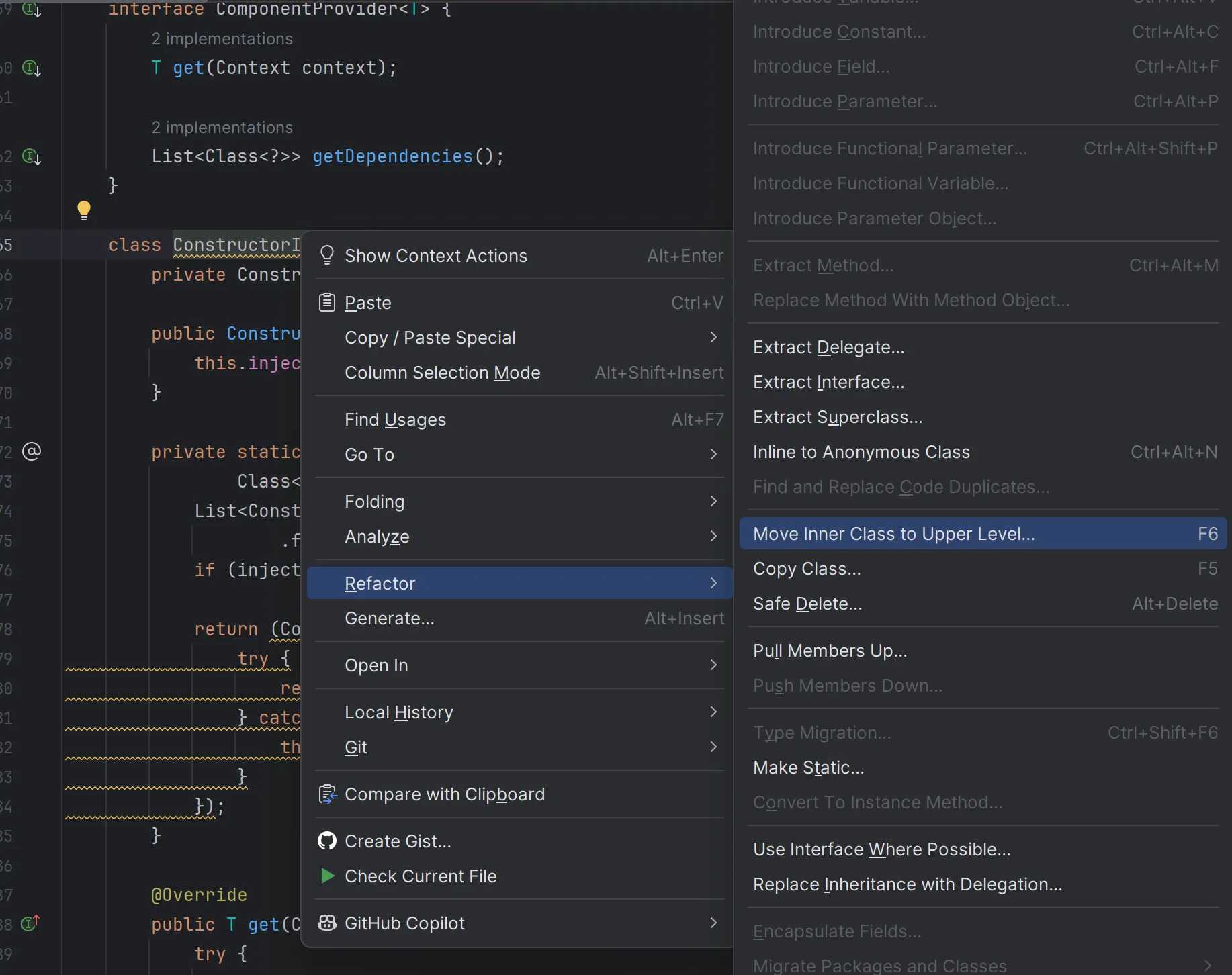Click the yellow lightbulb quick-fix icon
This screenshot has width=1232, height=975.
[x=84, y=210]
